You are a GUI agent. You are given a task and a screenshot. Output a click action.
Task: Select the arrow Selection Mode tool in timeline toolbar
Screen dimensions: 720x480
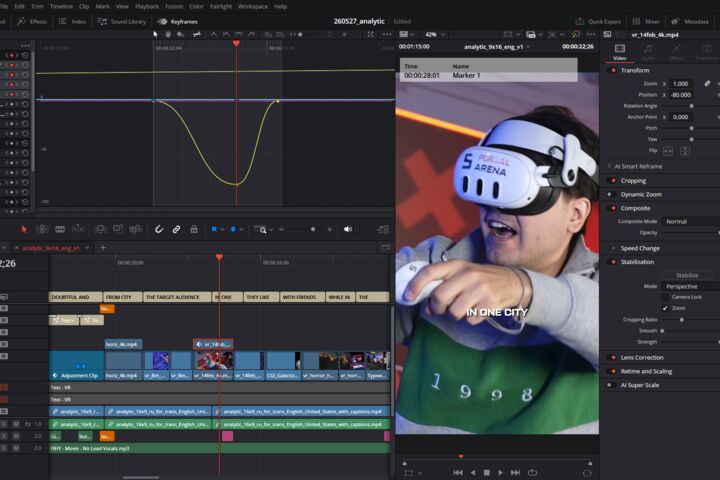coord(24,229)
